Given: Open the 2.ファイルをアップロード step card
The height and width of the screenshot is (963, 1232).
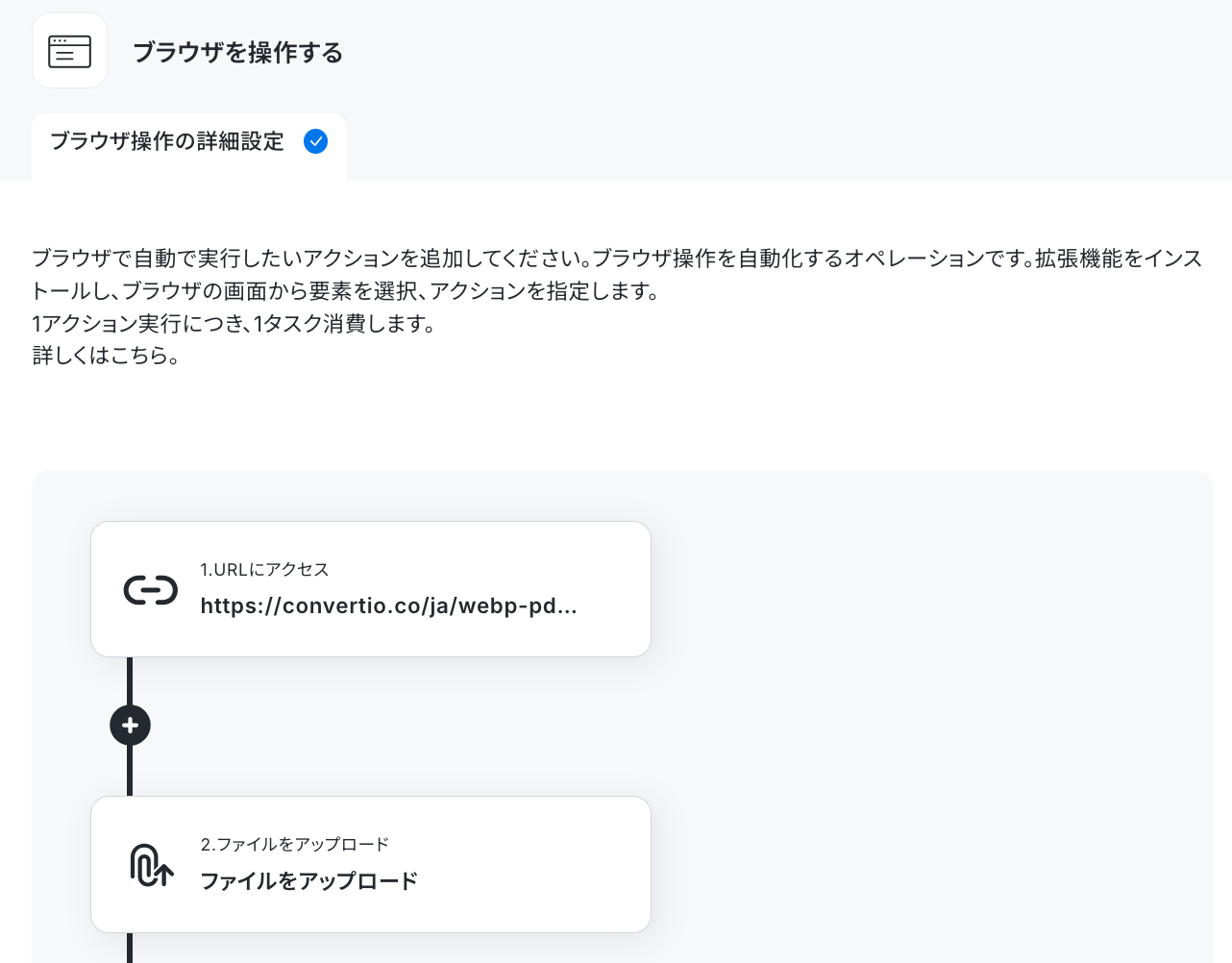Looking at the screenshot, I should 371,864.
